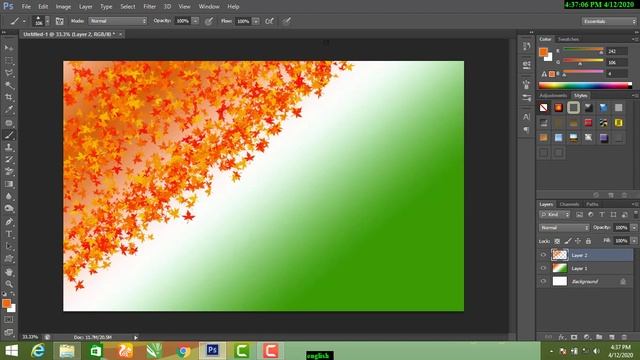Expand the layer Opacity arrow

click(x=634, y=228)
